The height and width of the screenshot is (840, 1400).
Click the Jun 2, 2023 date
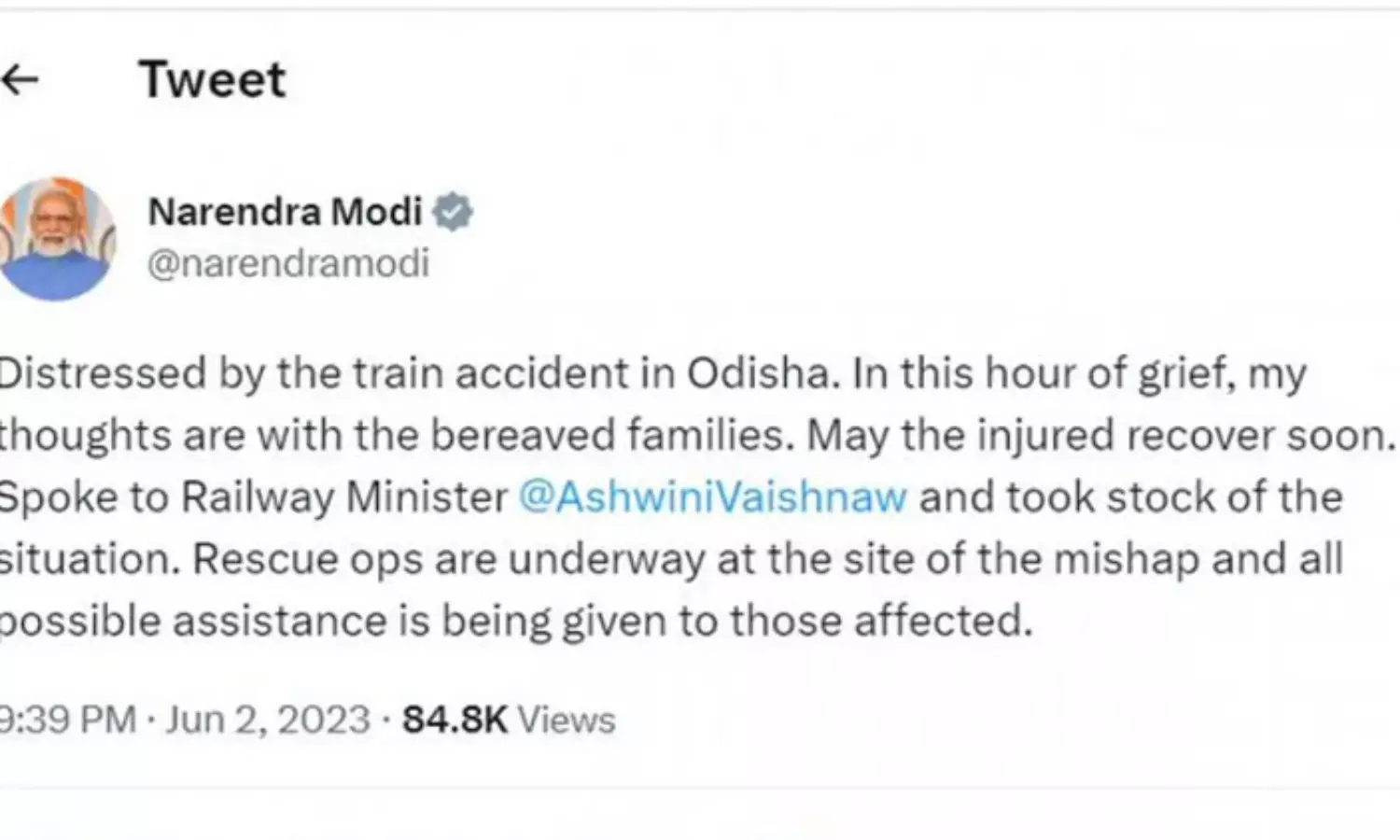[x=268, y=720]
